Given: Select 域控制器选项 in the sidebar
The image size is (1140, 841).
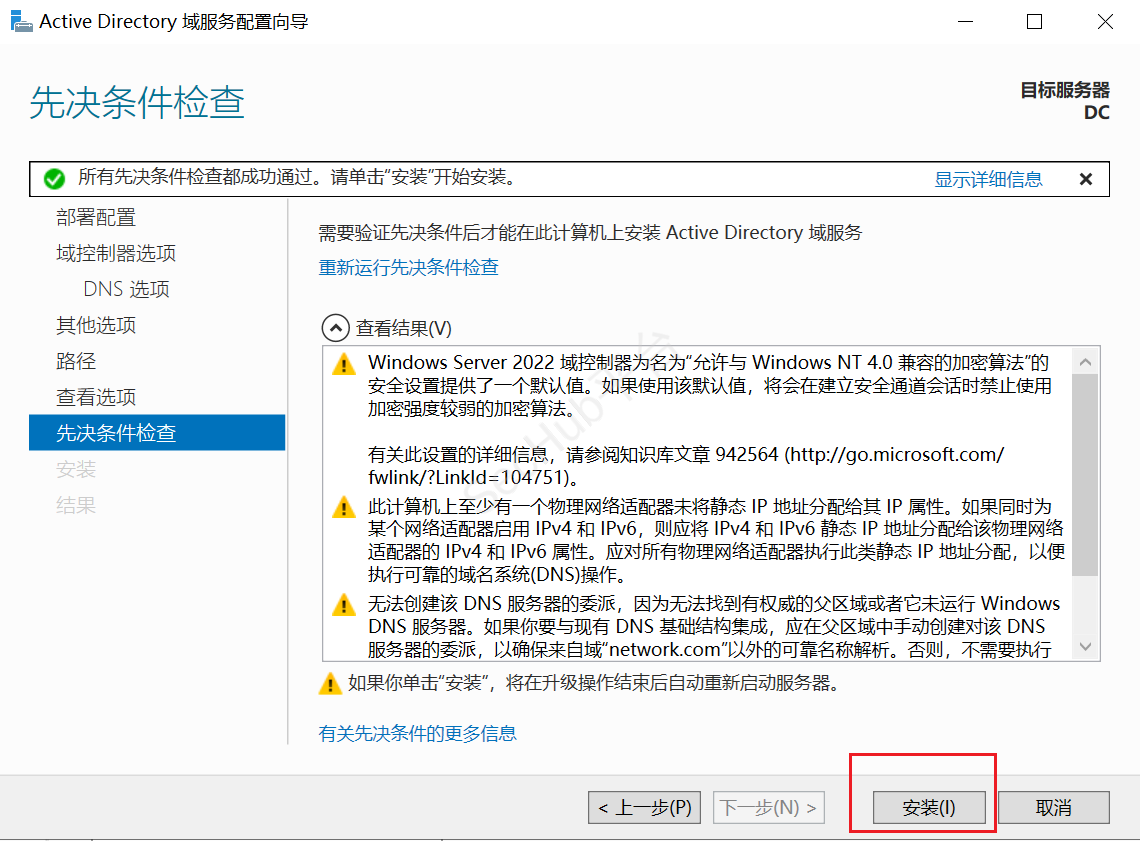Looking at the screenshot, I should click(x=114, y=253).
